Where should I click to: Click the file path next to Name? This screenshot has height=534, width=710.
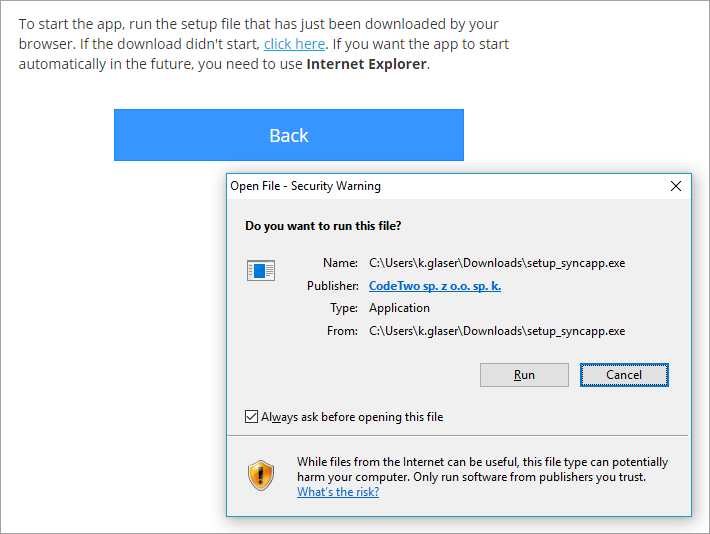[497, 263]
